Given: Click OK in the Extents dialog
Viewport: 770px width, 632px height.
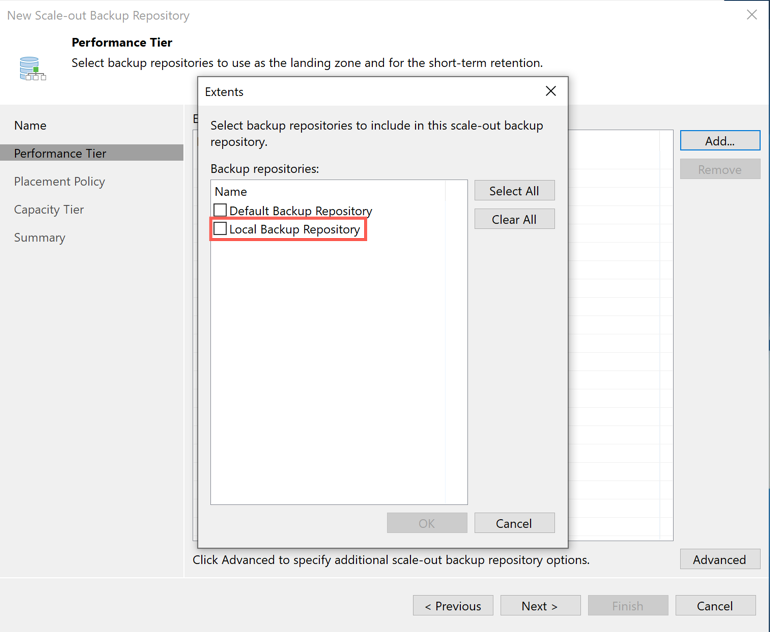Looking at the screenshot, I should [426, 523].
